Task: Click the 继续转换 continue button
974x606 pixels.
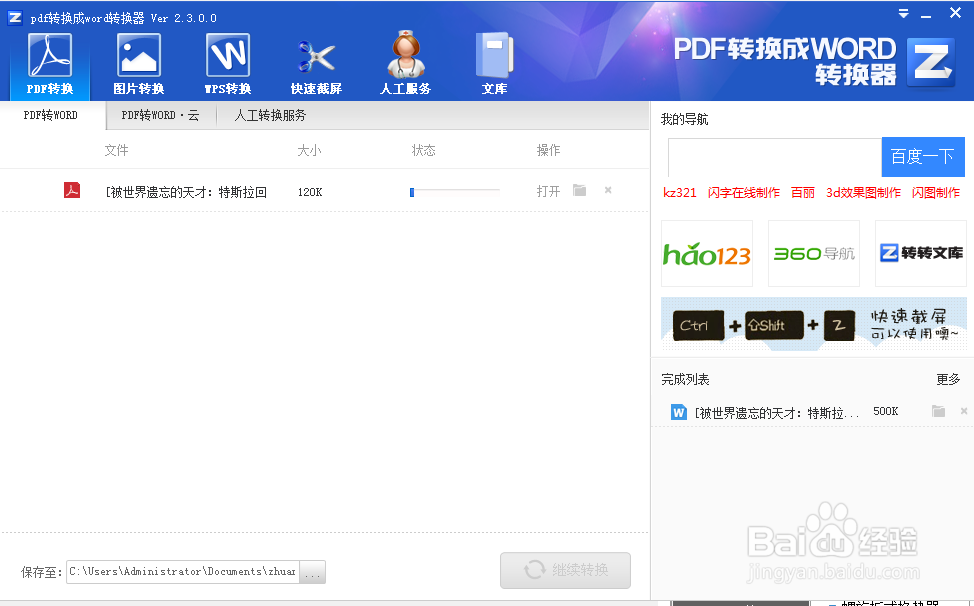Action: (x=565, y=570)
